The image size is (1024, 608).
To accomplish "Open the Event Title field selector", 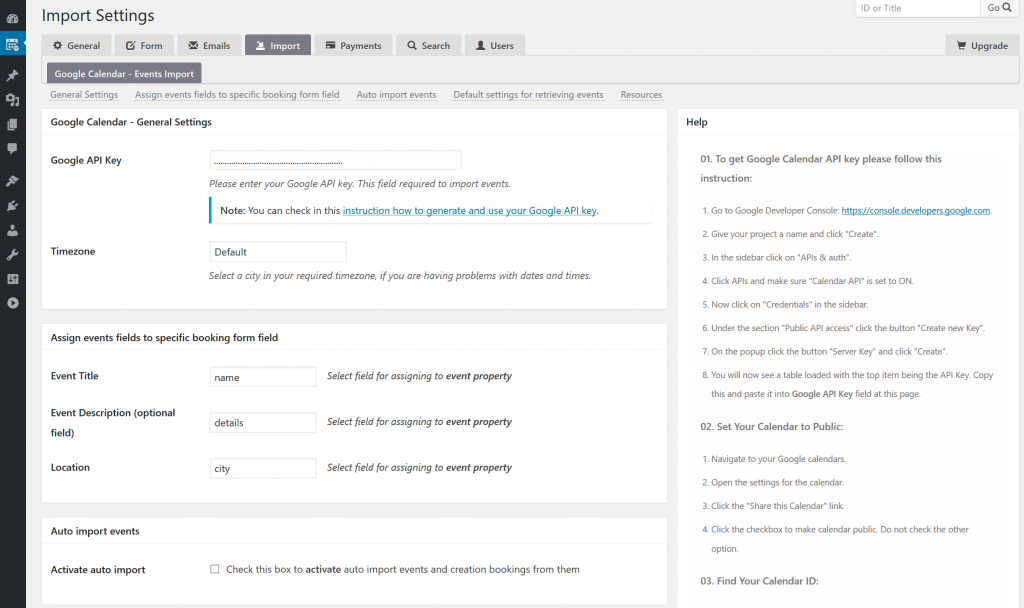I will pyautogui.click(x=262, y=376).
